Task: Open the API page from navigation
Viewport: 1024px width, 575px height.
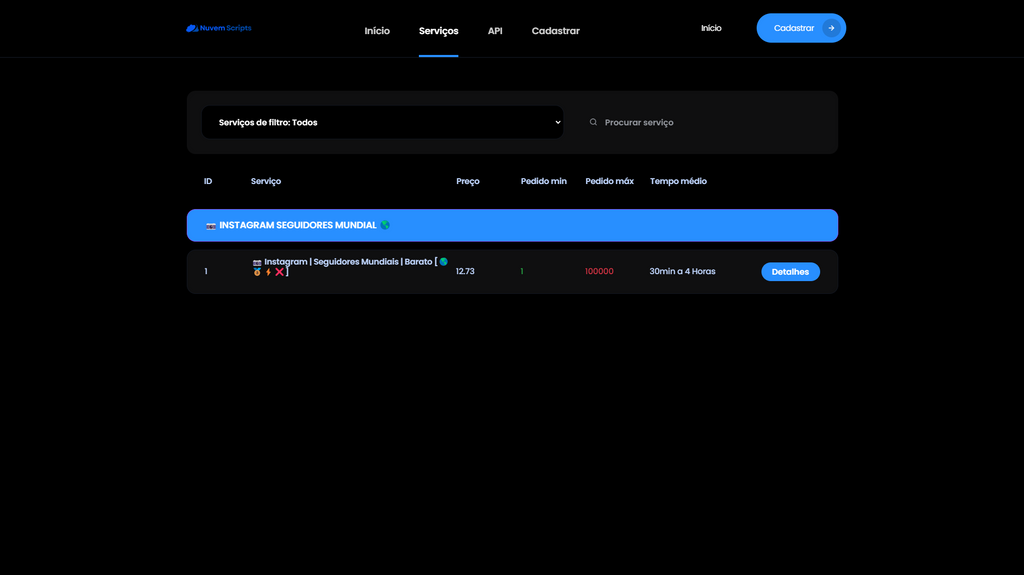Action: point(495,31)
